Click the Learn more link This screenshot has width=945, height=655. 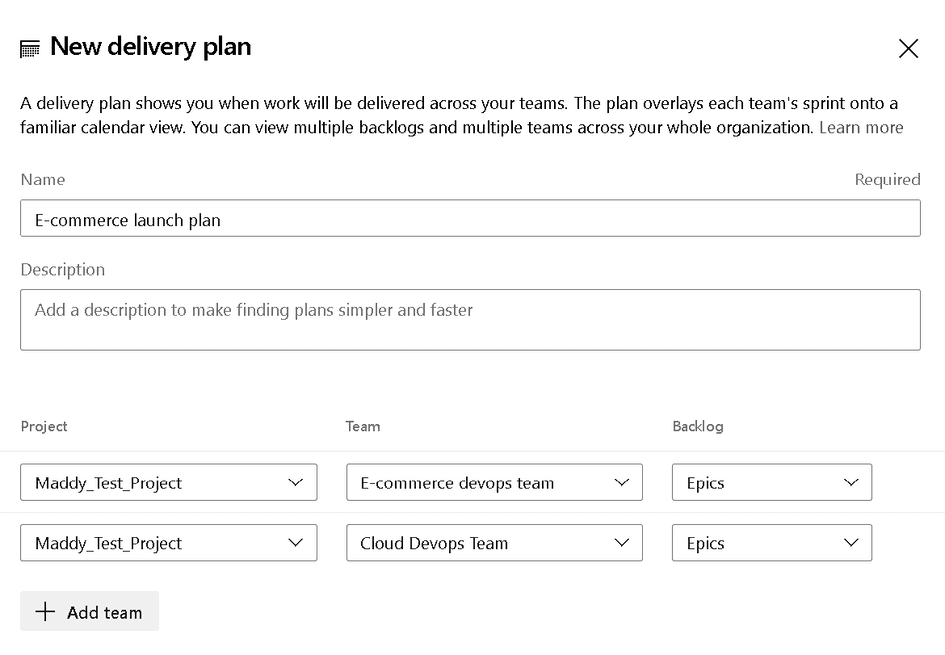(x=861, y=127)
